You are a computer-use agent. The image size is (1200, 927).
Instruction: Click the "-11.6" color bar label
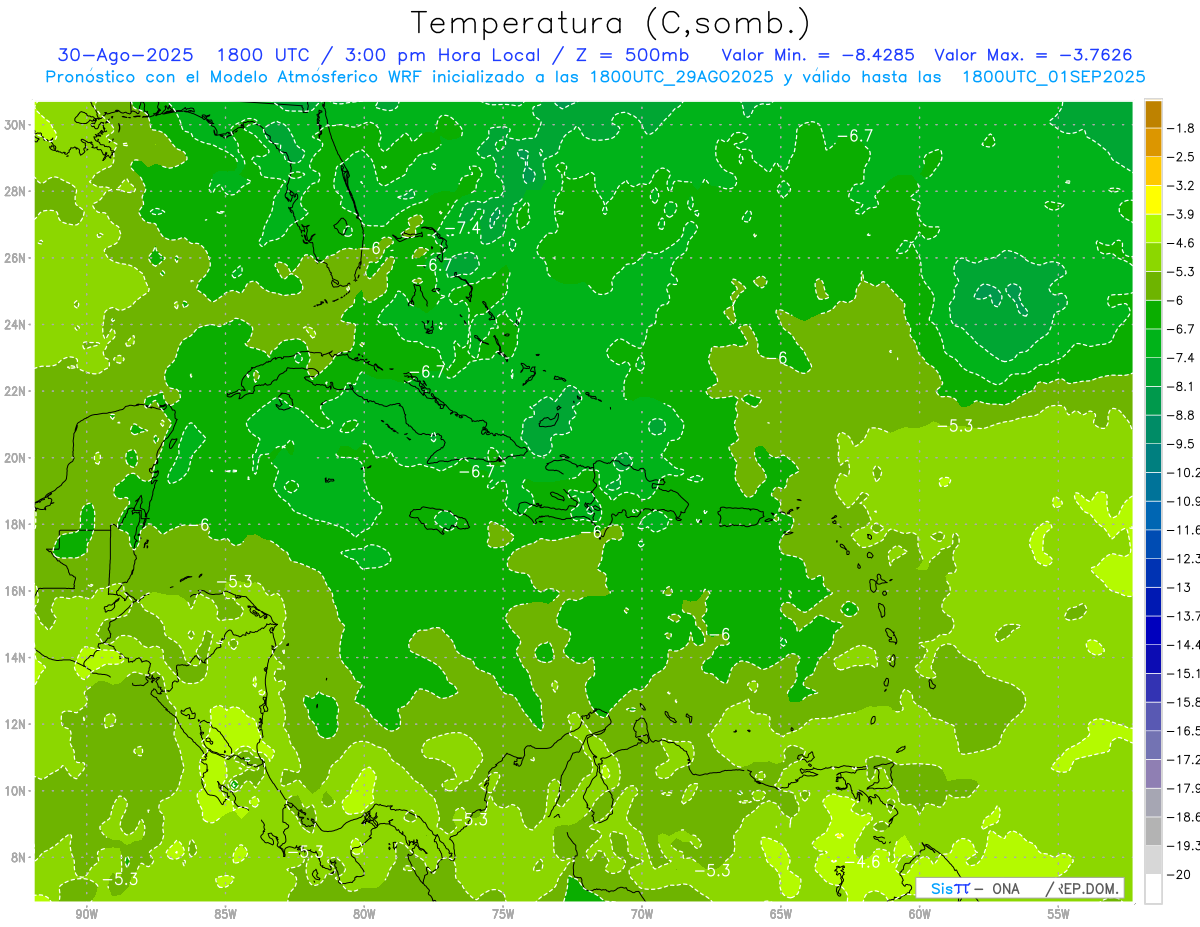click(x=1184, y=530)
